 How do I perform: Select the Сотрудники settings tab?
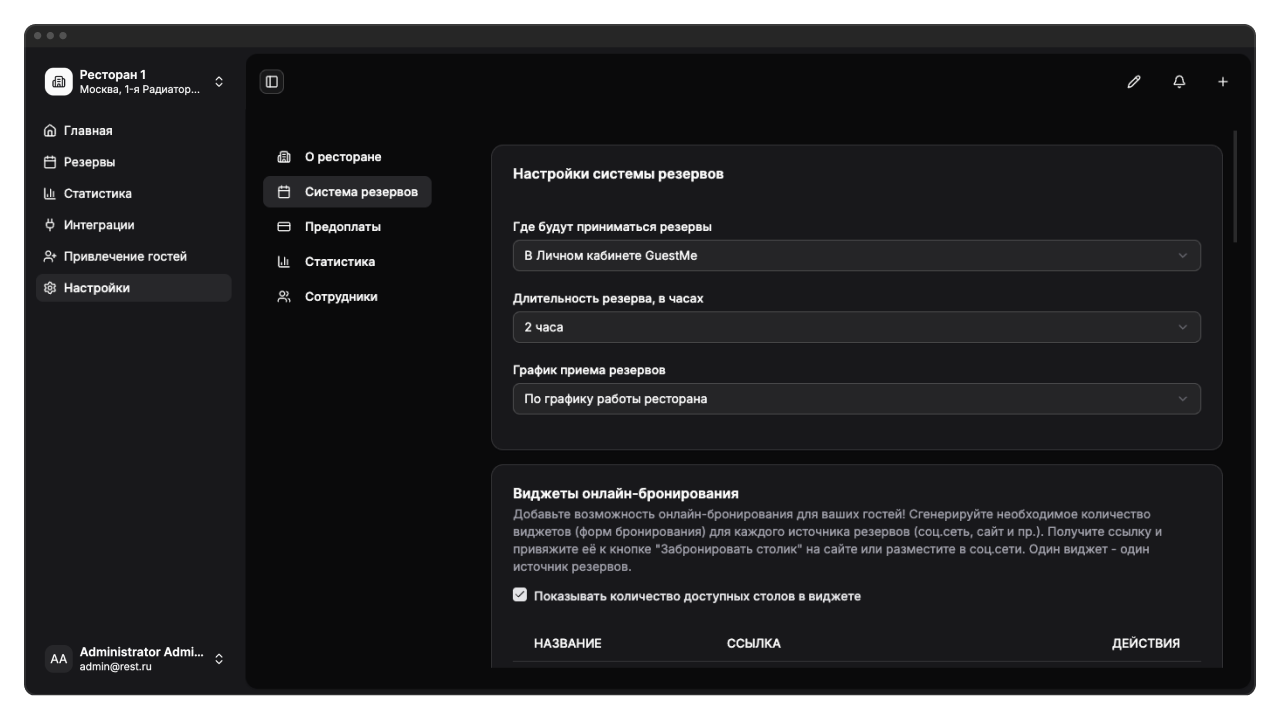[340, 297]
